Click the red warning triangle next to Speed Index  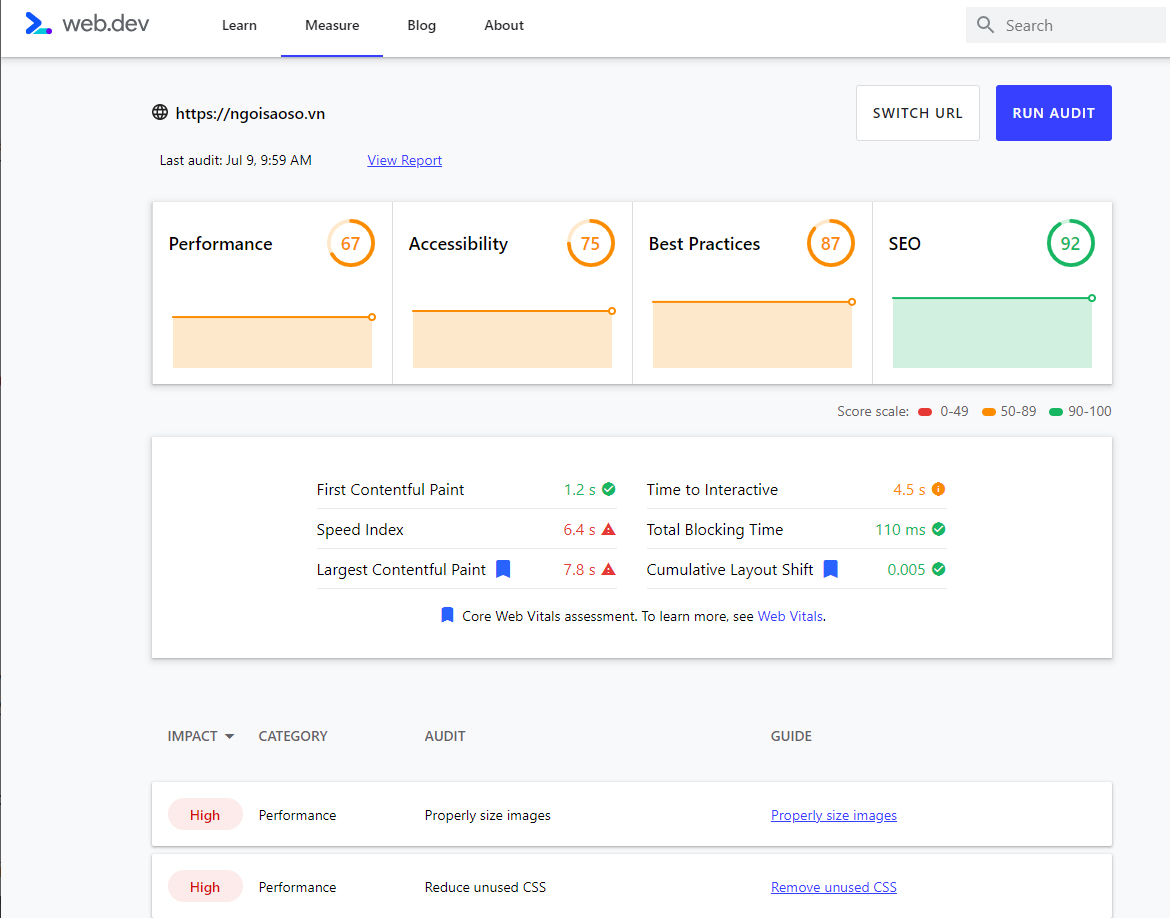pos(610,529)
